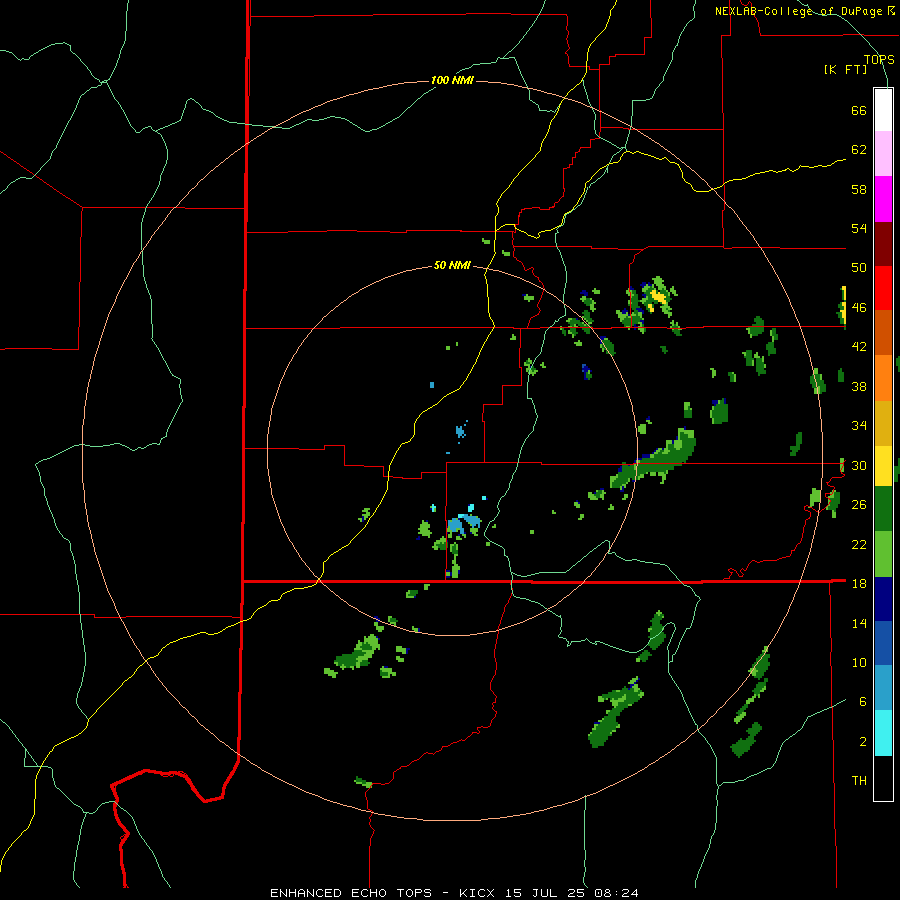Viewport: 900px width, 900px height.
Task: Select the dark red maroon legend block
Action: [883, 243]
